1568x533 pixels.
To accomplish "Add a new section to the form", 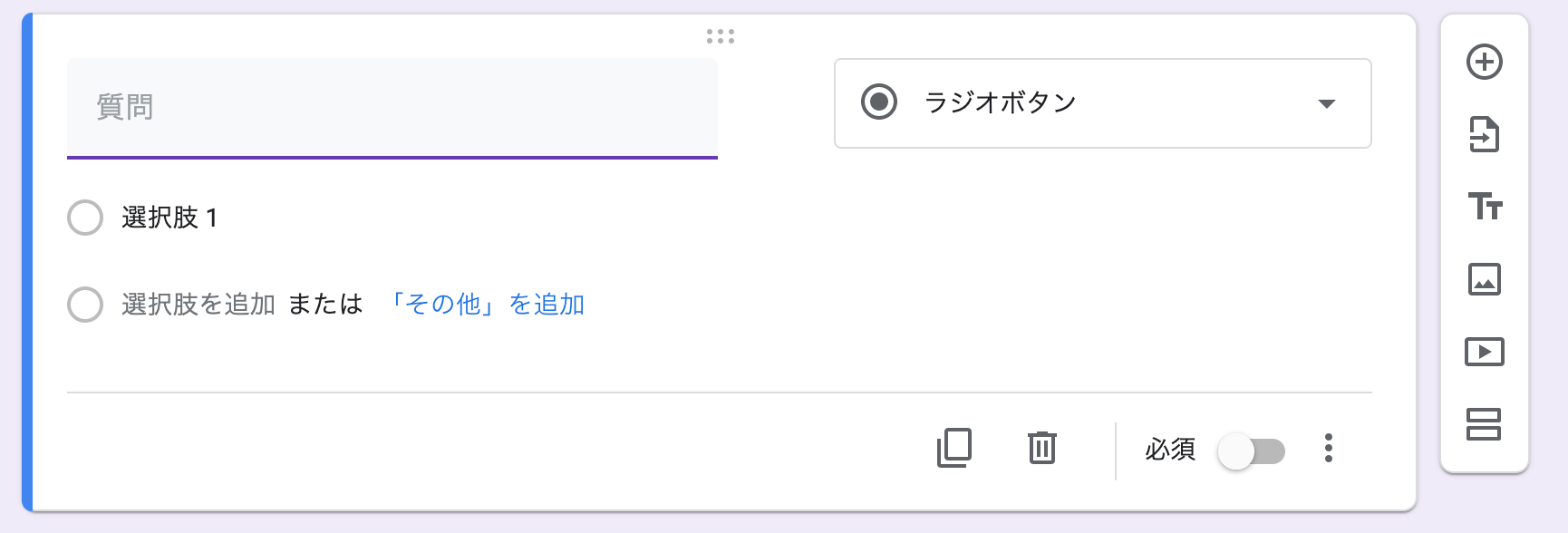I will tap(1485, 424).
